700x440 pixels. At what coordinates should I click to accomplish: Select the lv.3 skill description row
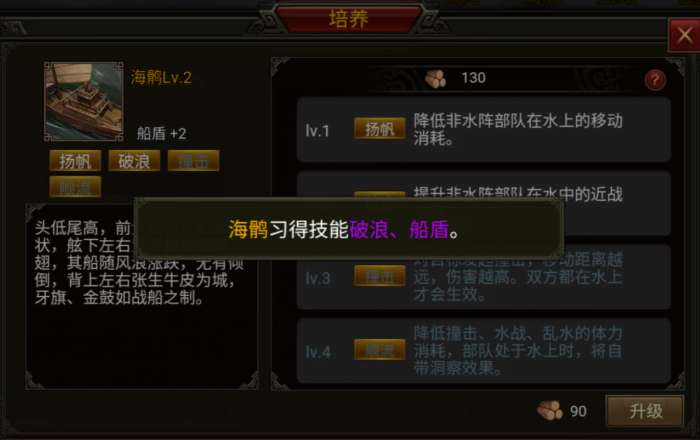coord(484,277)
